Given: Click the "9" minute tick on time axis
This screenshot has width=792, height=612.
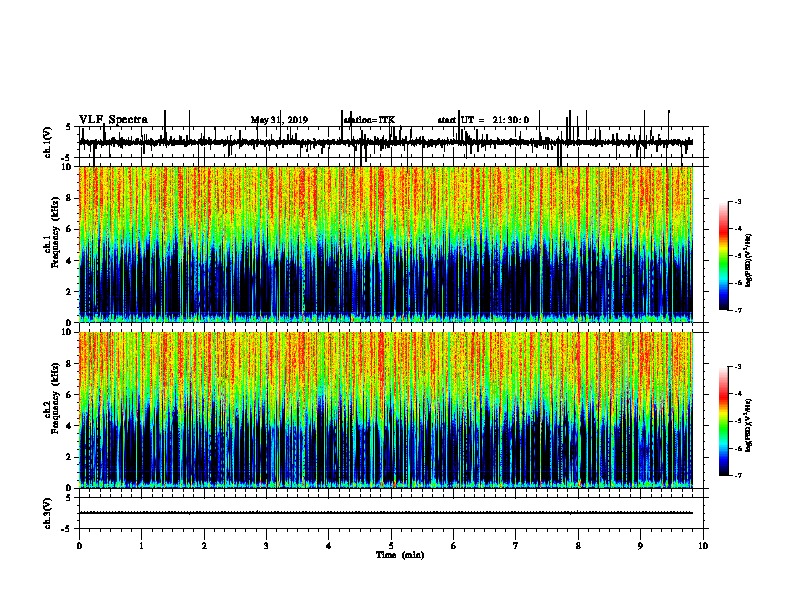Looking at the screenshot, I should [640, 546].
